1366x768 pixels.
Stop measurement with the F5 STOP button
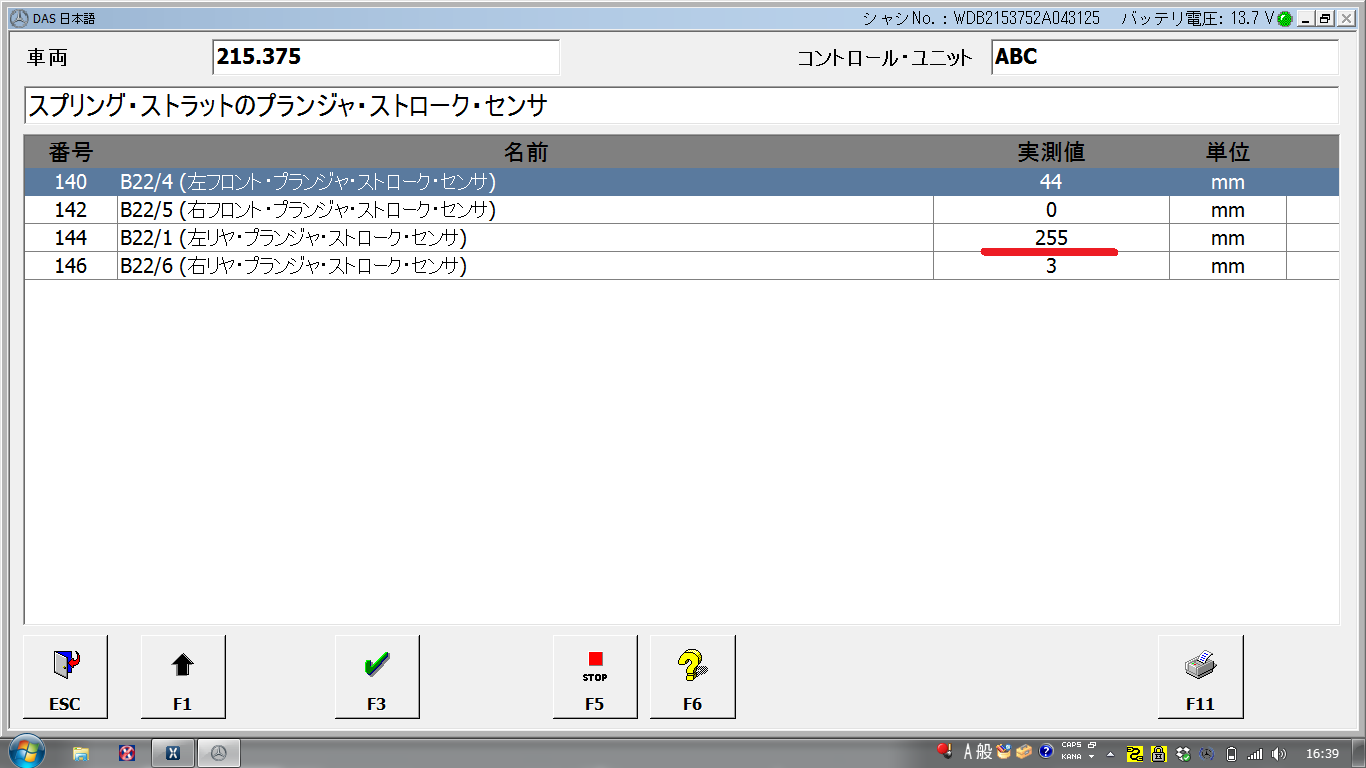click(595, 676)
